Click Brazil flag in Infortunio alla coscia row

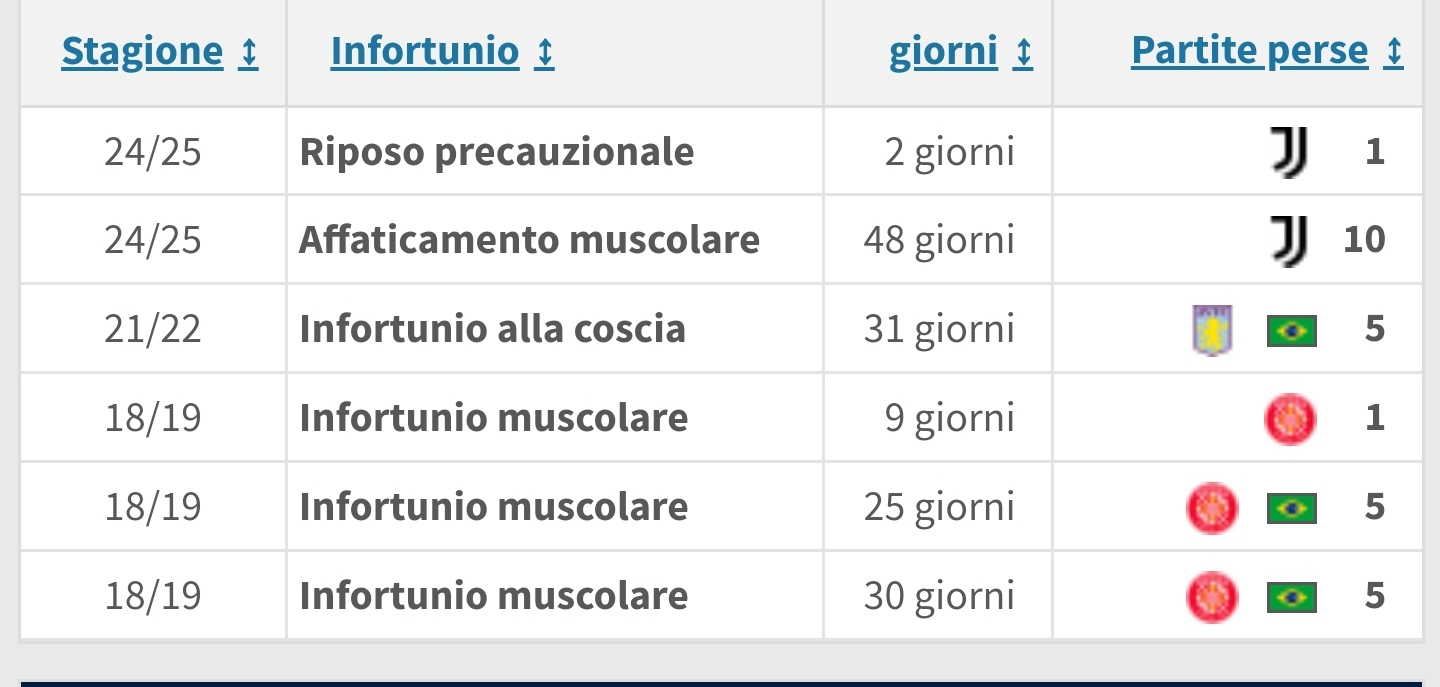(1291, 330)
